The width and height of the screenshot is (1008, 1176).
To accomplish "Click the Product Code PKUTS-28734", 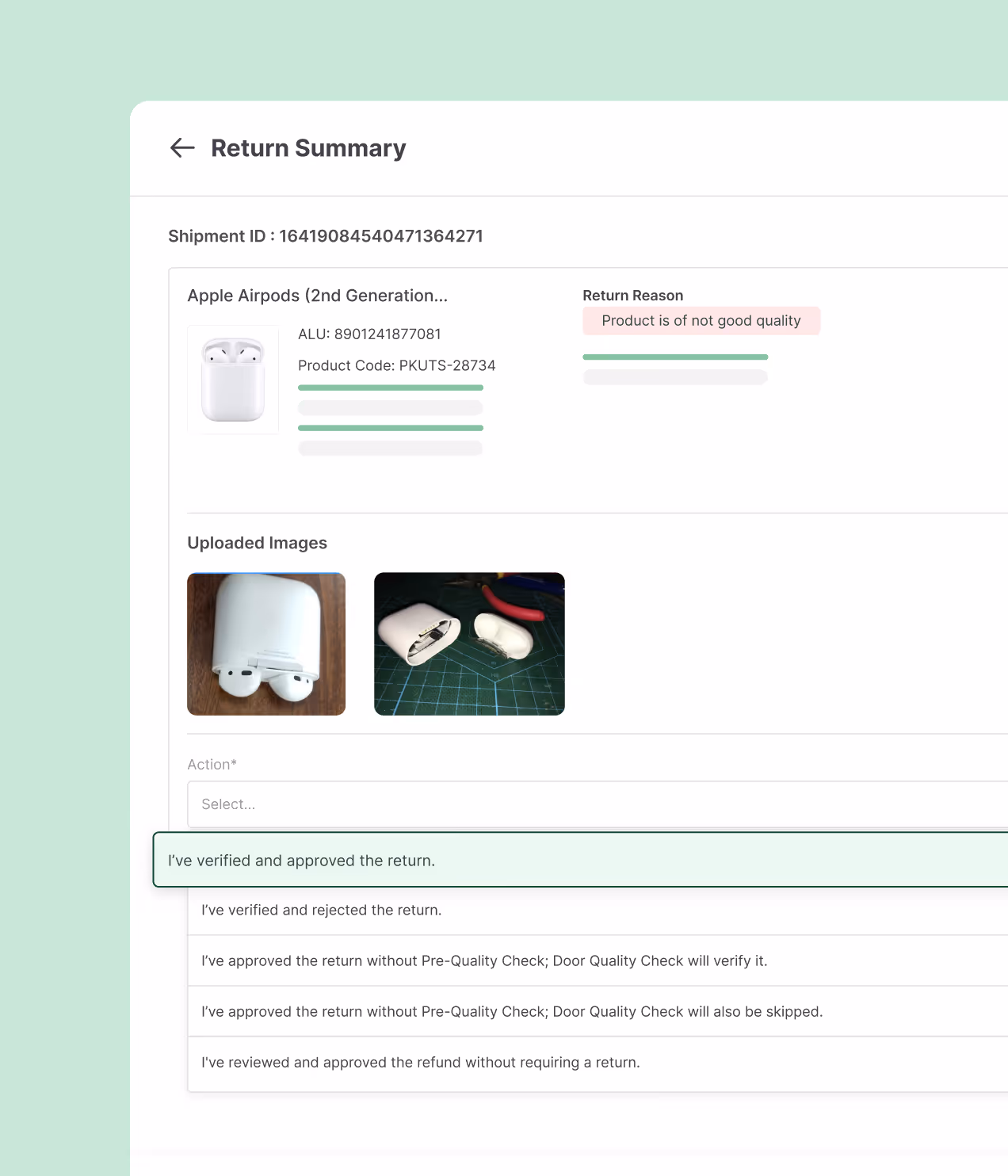I will pyautogui.click(x=396, y=365).
